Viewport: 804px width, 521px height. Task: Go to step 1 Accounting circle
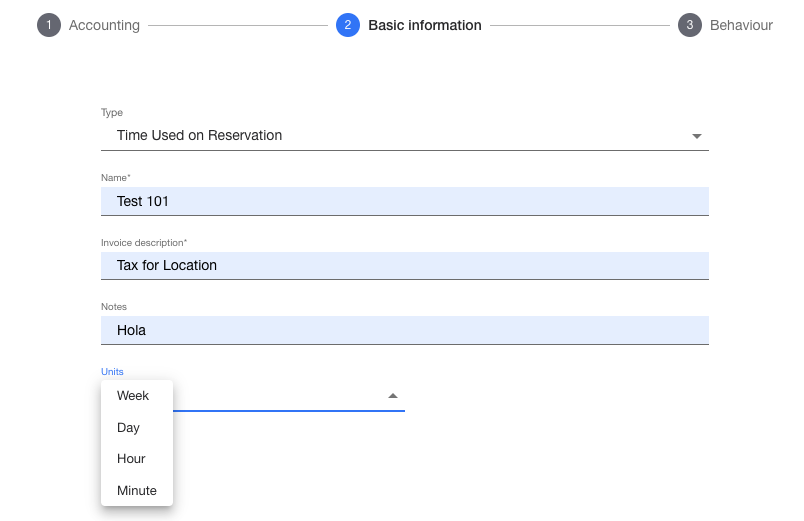click(49, 25)
